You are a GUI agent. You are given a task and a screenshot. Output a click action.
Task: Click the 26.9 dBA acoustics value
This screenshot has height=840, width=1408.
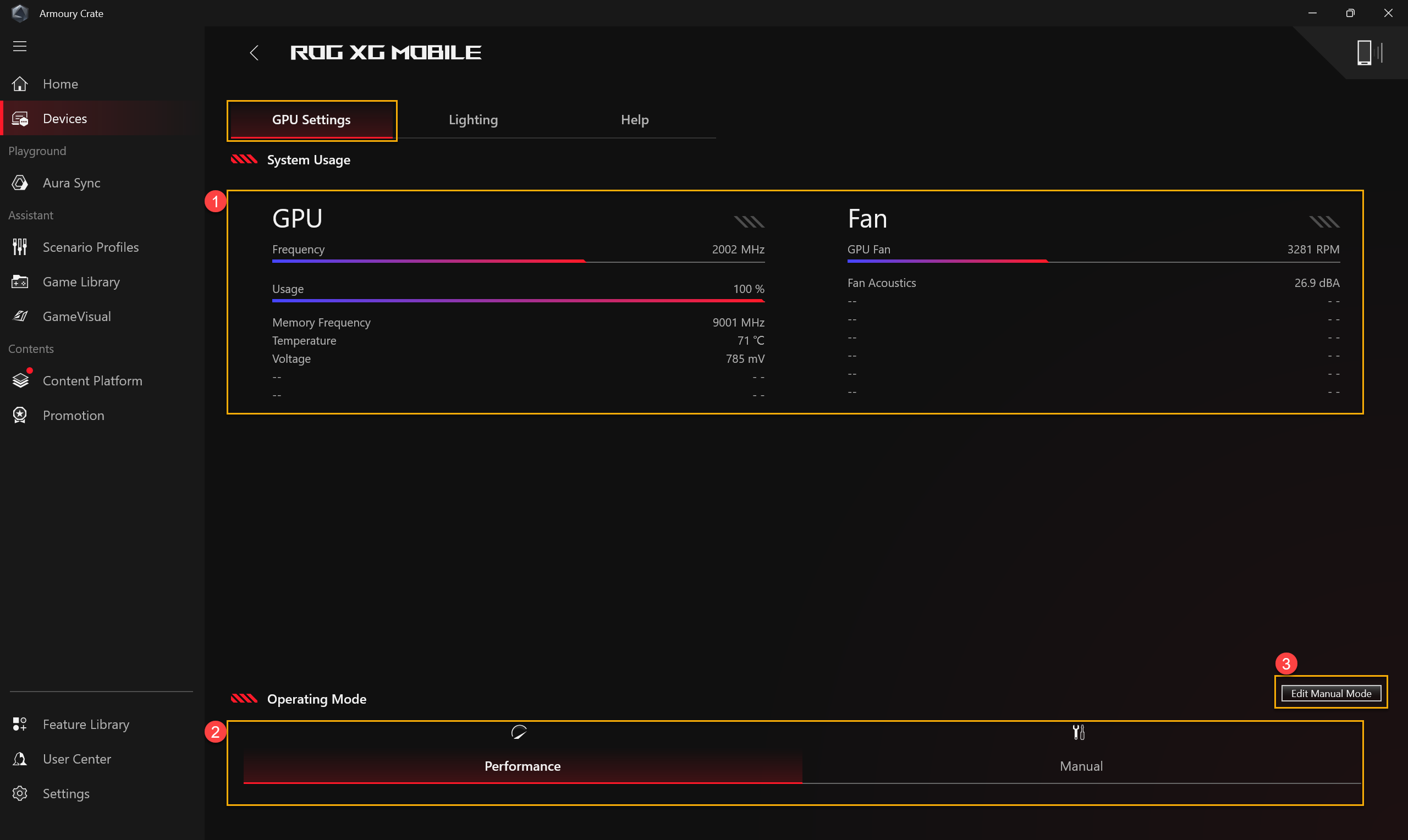(1316, 283)
